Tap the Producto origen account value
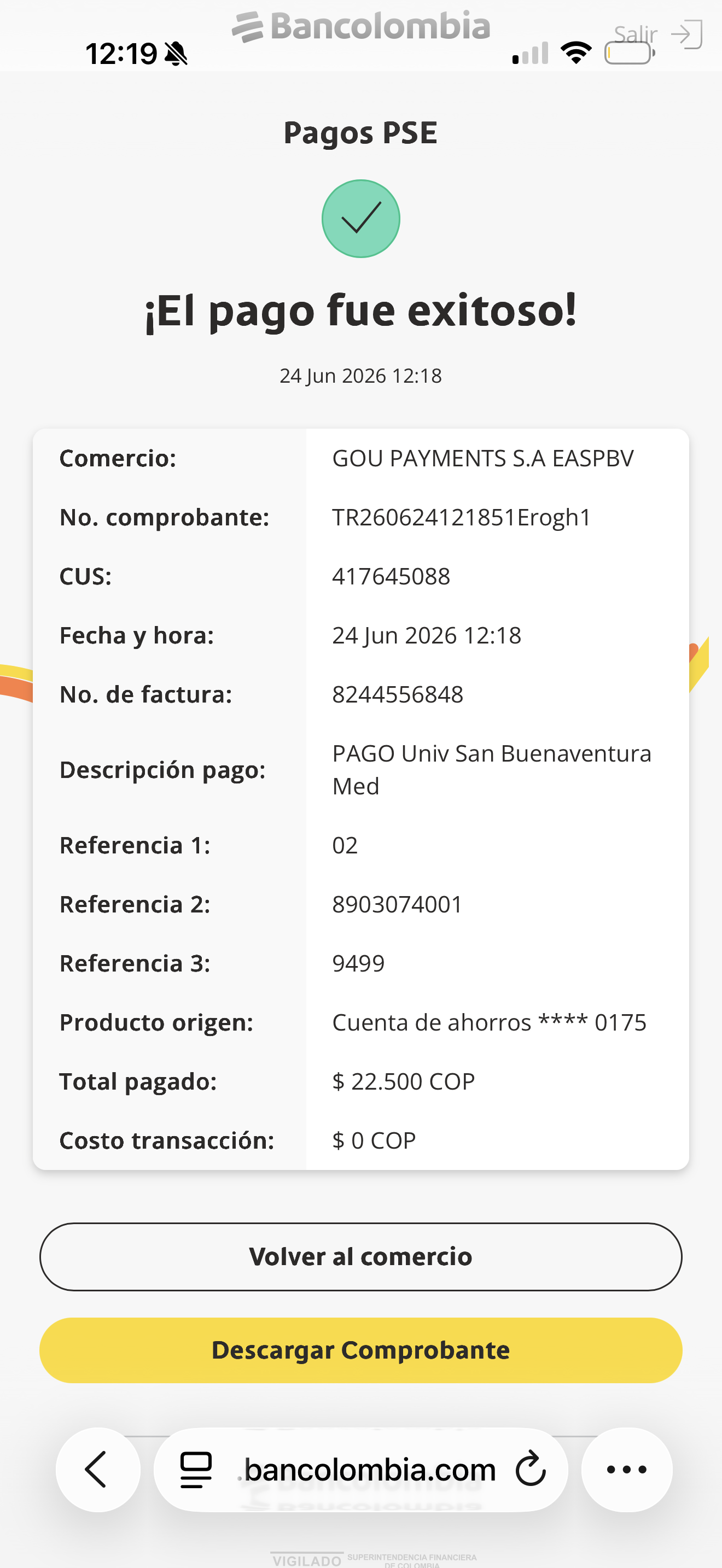722x1568 pixels. pos(489,1022)
